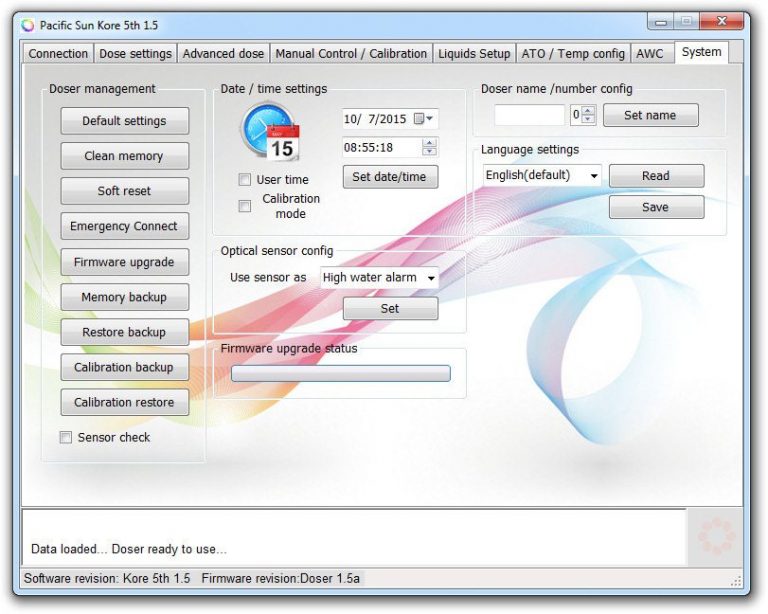Click the Pacific Sun app title icon
768x614 pixels.
pos(28,25)
